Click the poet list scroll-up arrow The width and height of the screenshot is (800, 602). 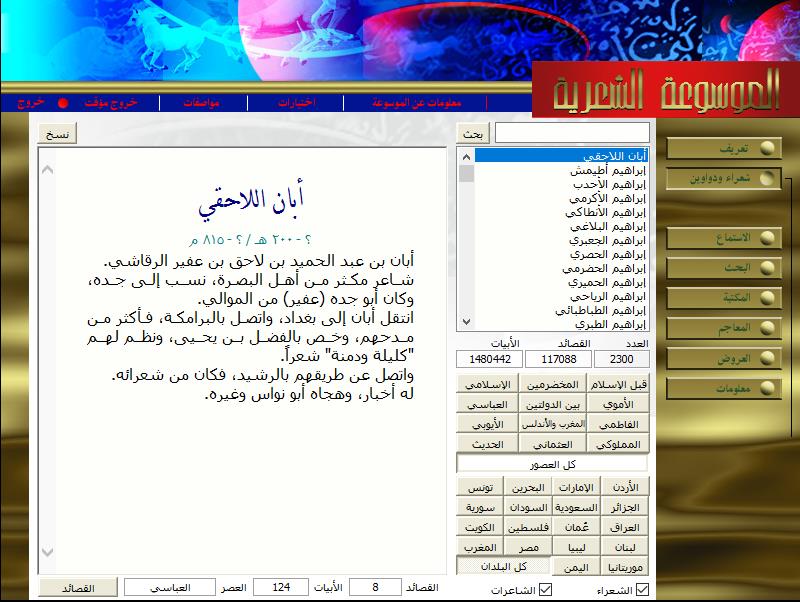466,156
